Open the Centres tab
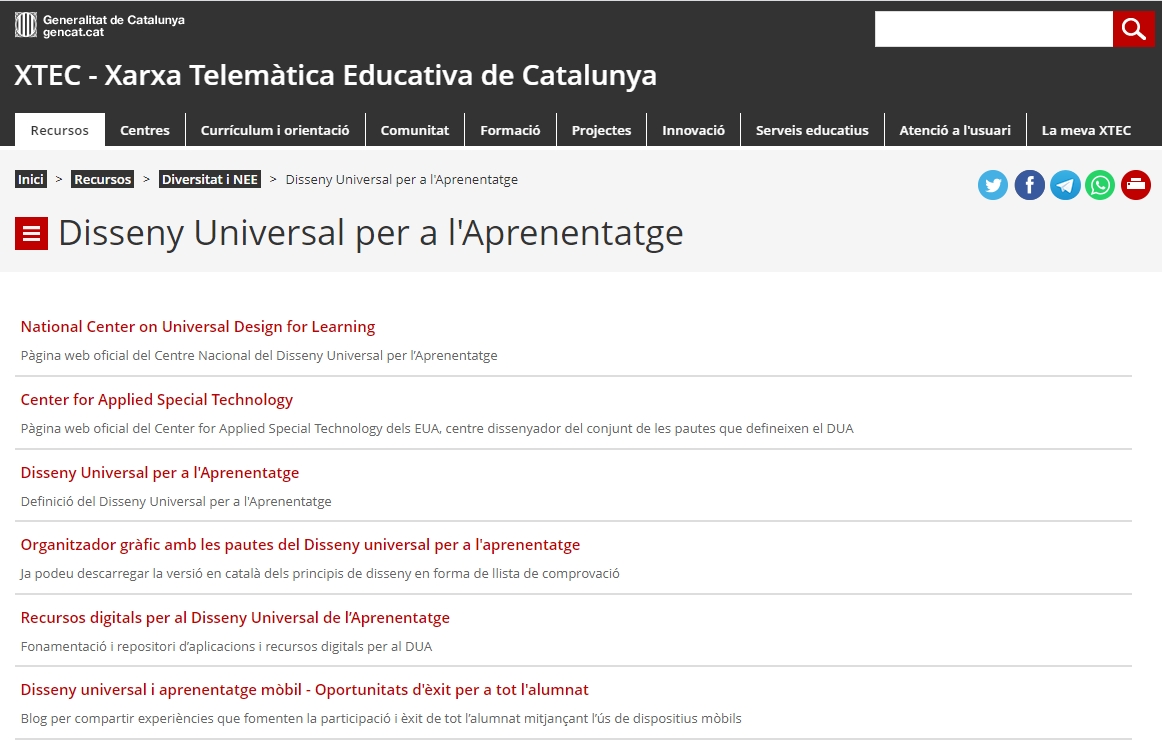The image size is (1162, 752). coord(145,130)
